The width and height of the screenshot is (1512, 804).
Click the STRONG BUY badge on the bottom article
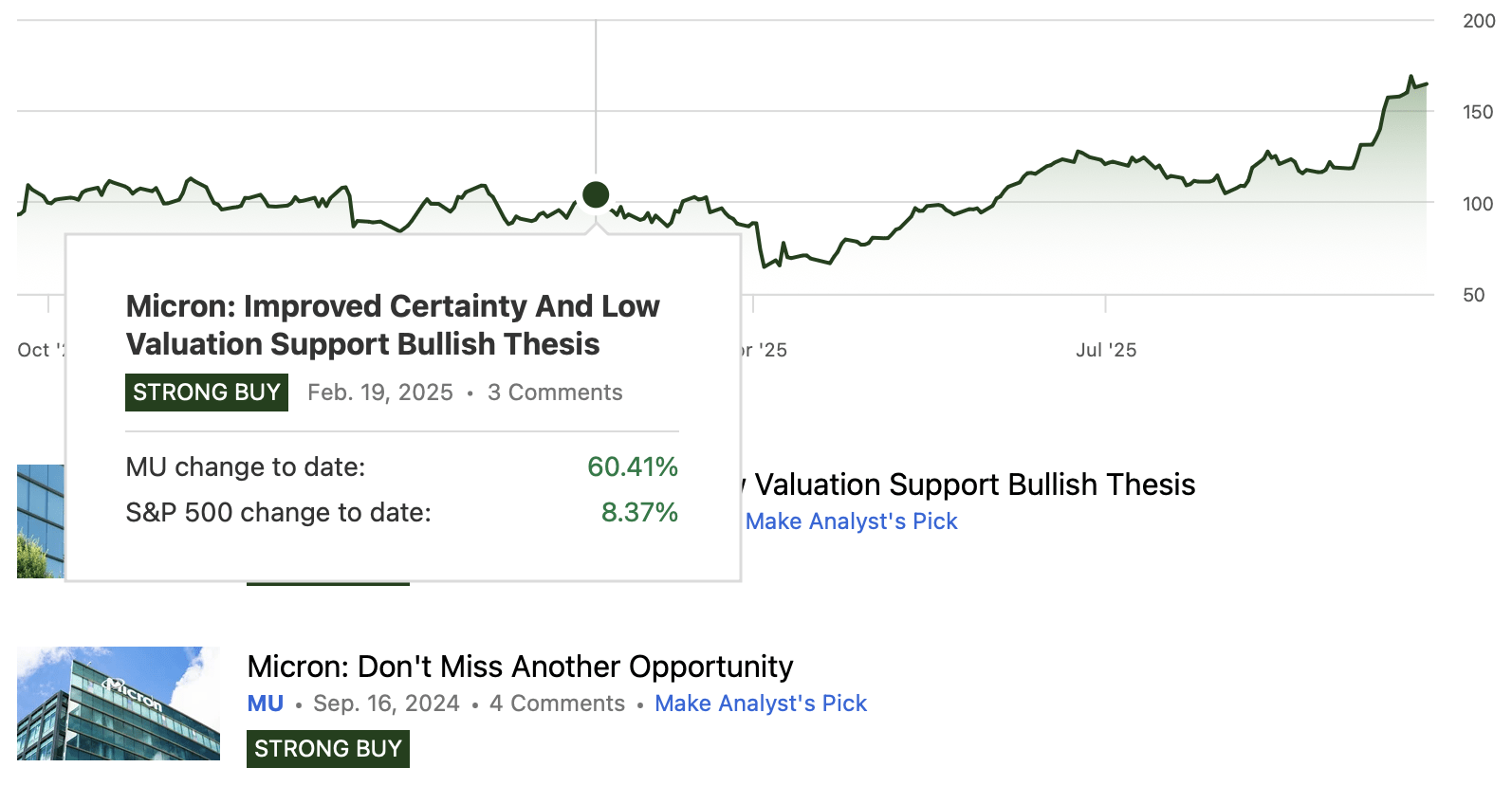coord(327,748)
